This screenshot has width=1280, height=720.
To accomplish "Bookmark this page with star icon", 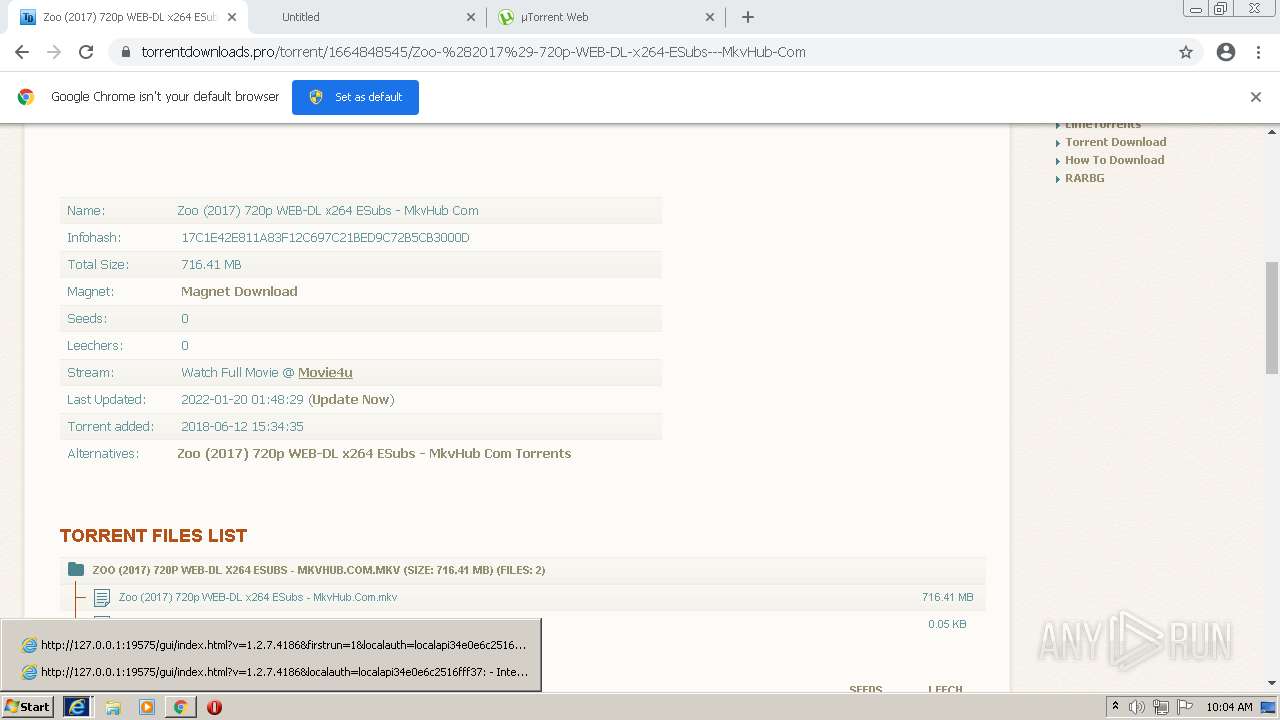I will coord(1186,52).
